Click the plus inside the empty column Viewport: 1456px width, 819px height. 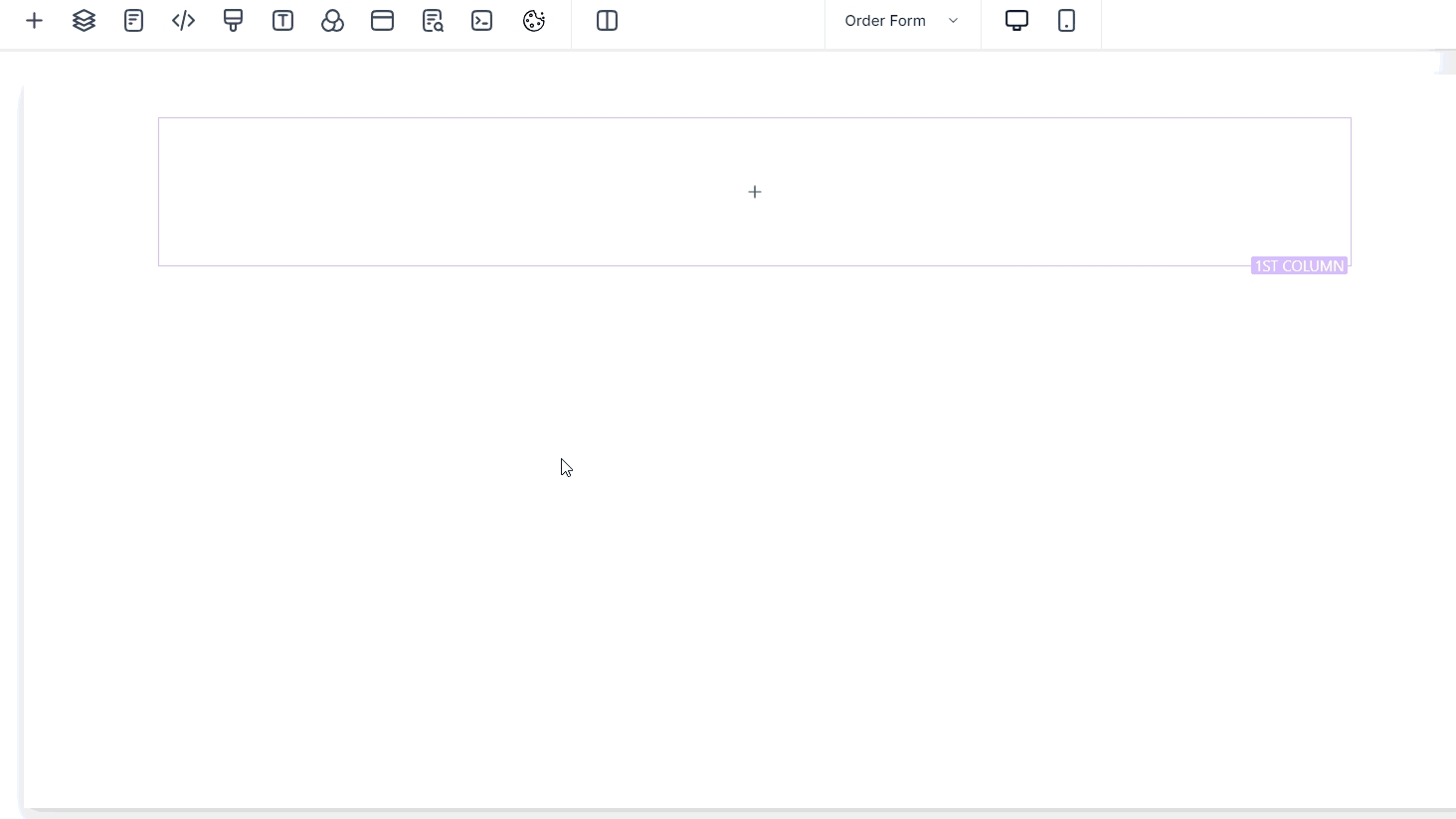coord(755,192)
